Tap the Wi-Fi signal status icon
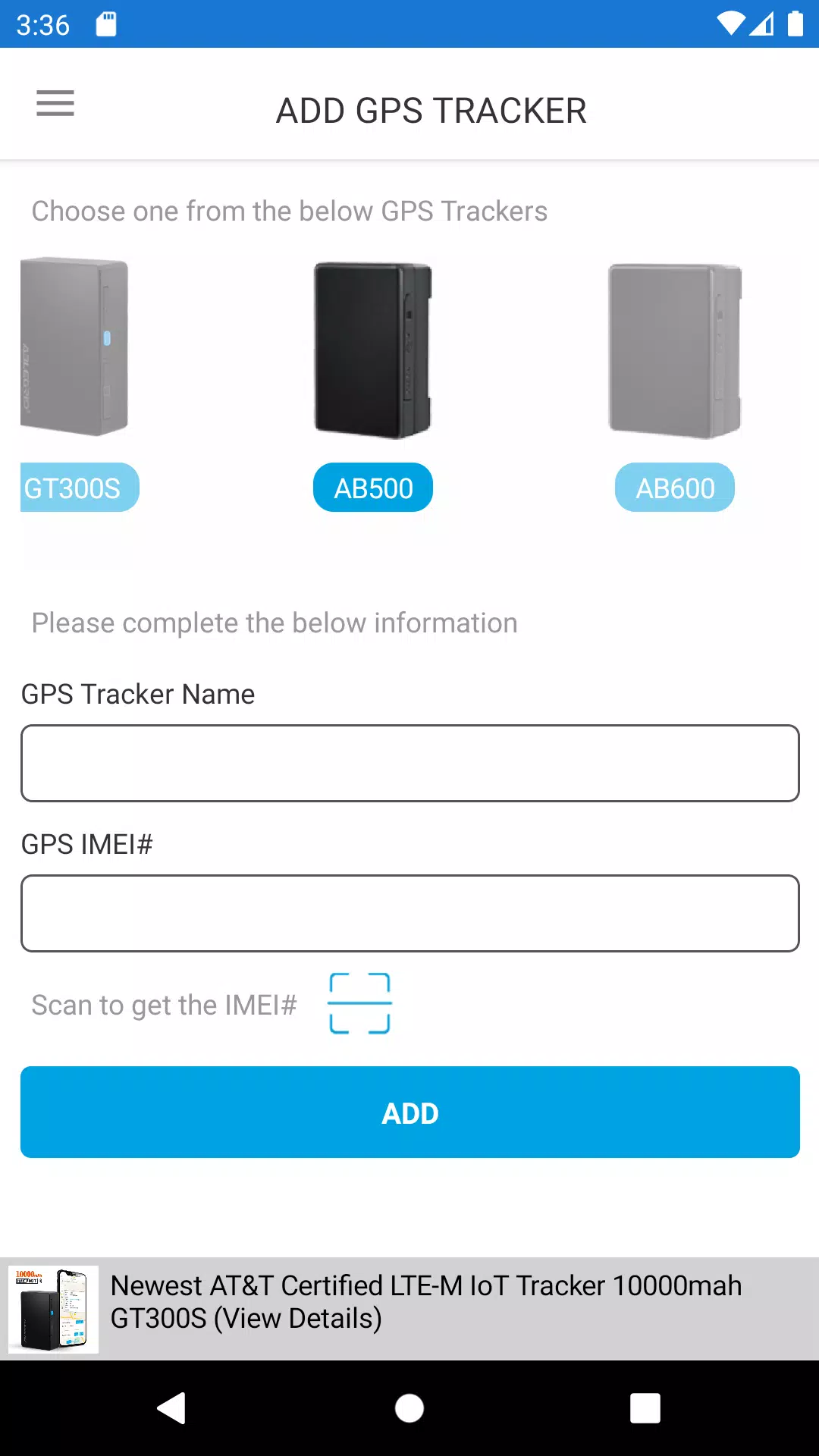 point(731,24)
